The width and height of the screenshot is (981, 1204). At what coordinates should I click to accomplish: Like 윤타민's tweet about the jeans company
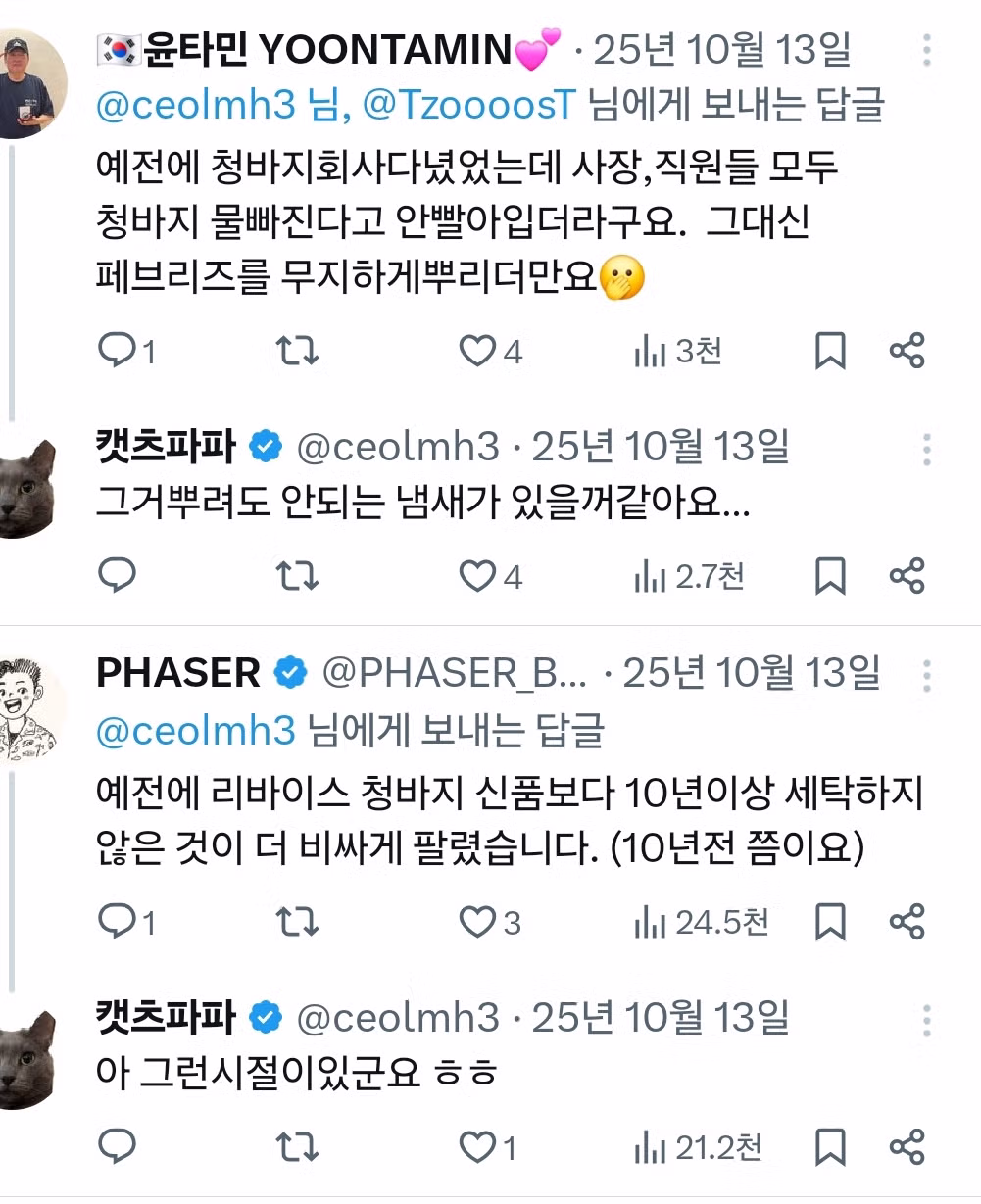pos(480,351)
